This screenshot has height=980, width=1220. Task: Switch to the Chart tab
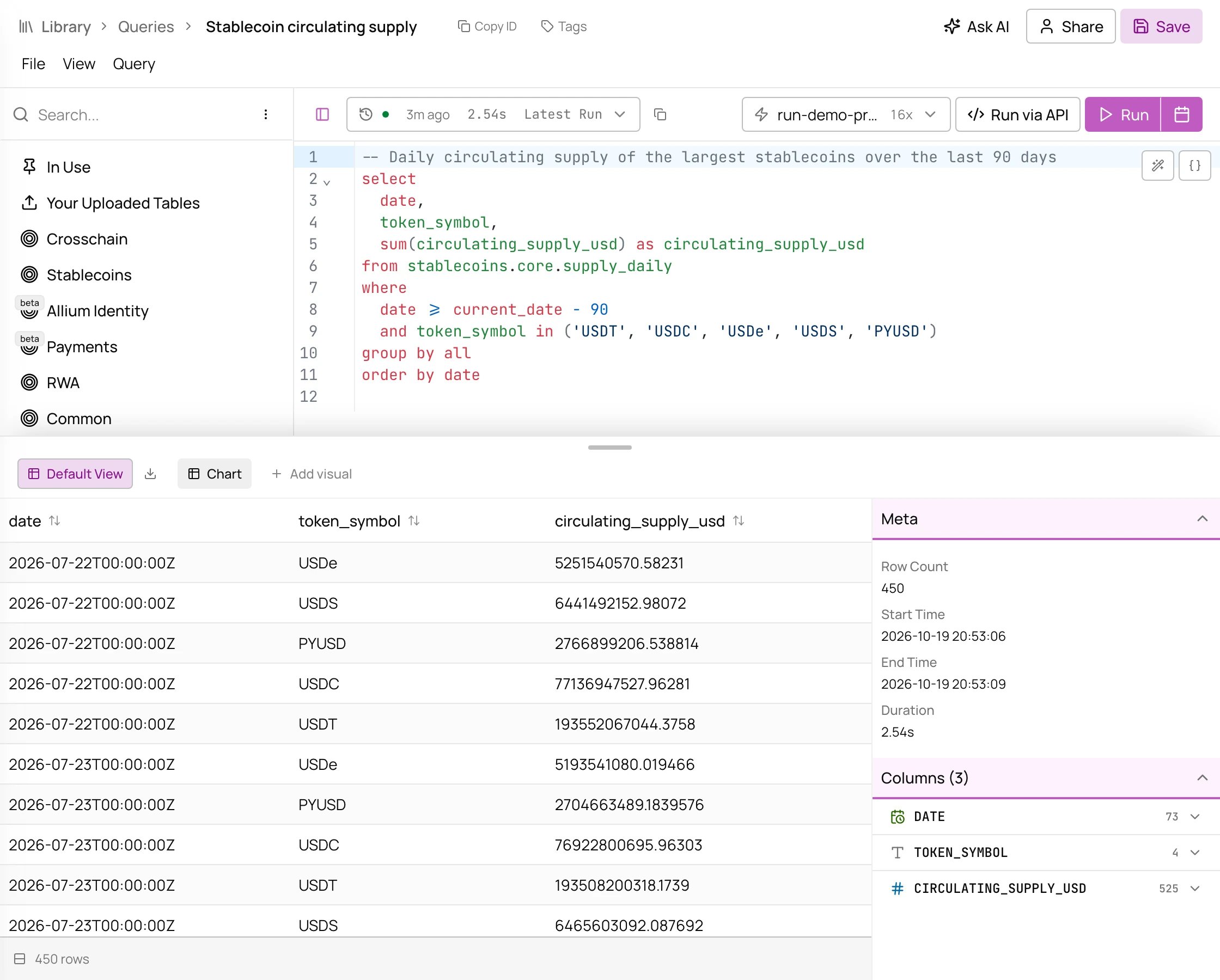(215, 474)
